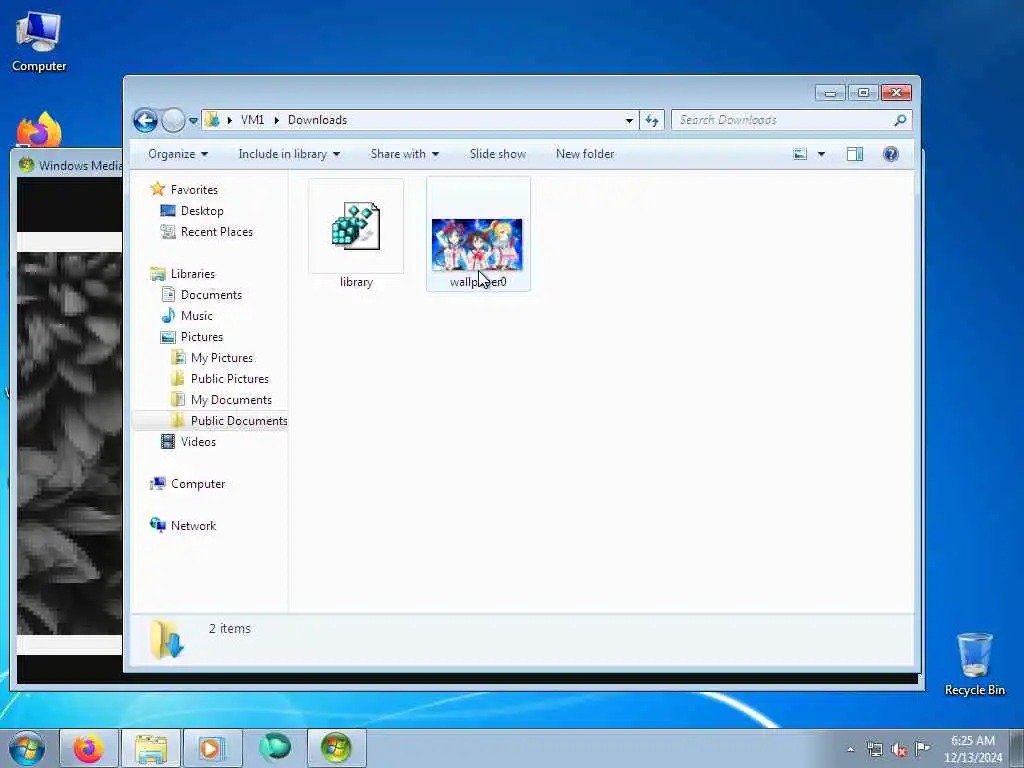Click Downloads folder icon in details pane
This screenshot has width=1024, height=768.
167,639
